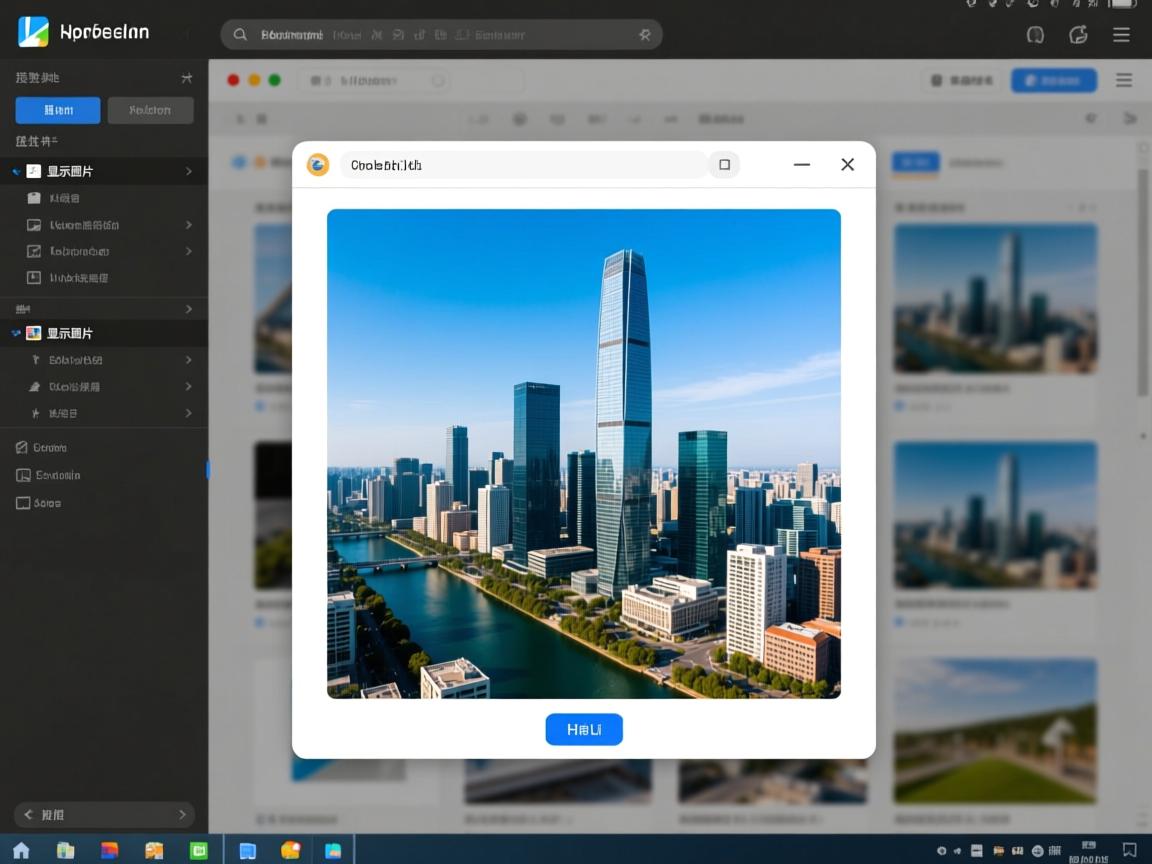Open the hamburger menu at top right
The width and height of the screenshot is (1152, 864).
click(1121, 34)
